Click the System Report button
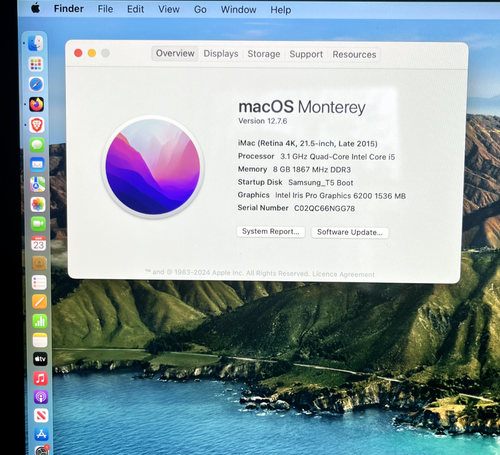This screenshot has height=455, width=500. pos(271,231)
